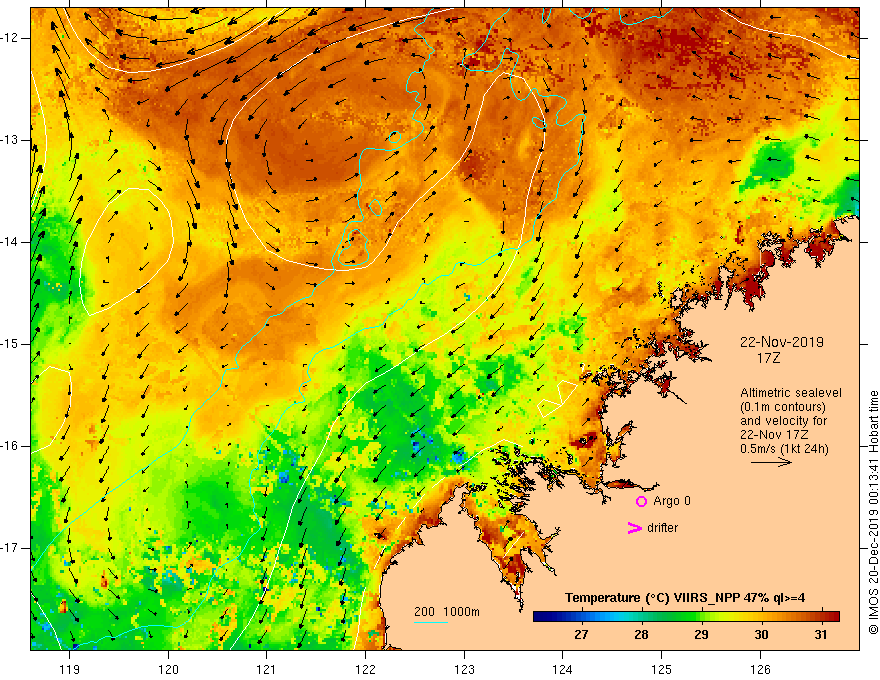The height and width of the screenshot is (680, 880).
Task: Click the colorbar tick label 28
Action: coord(641,635)
